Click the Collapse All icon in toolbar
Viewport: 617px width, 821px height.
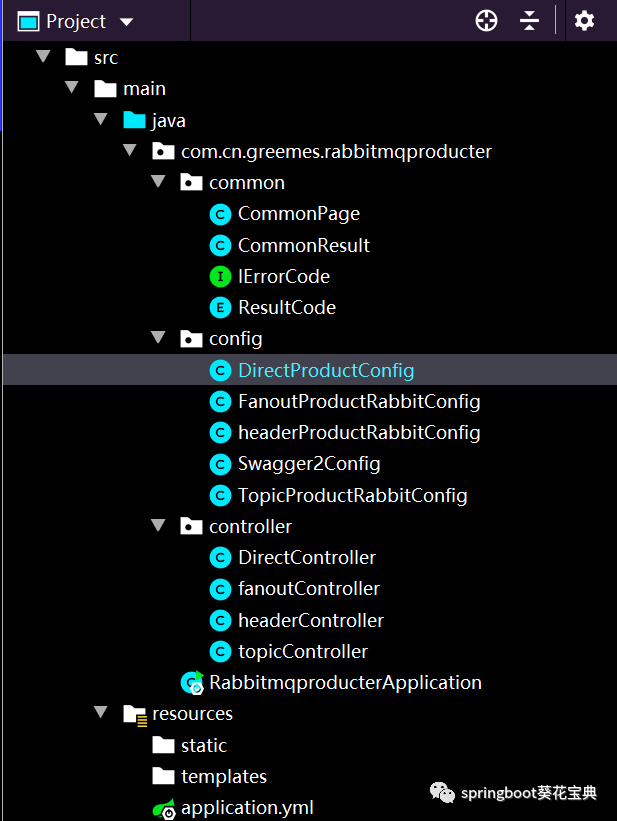coord(529,21)
